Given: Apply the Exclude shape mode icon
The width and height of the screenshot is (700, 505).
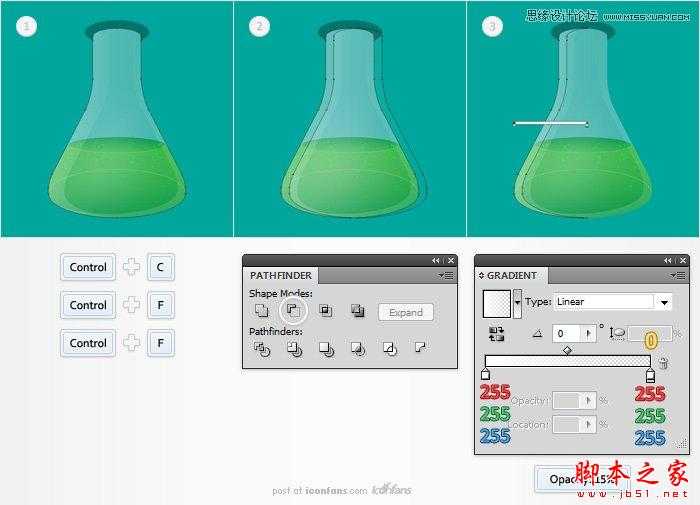Looking at the screenshot, I should [358, 310].
